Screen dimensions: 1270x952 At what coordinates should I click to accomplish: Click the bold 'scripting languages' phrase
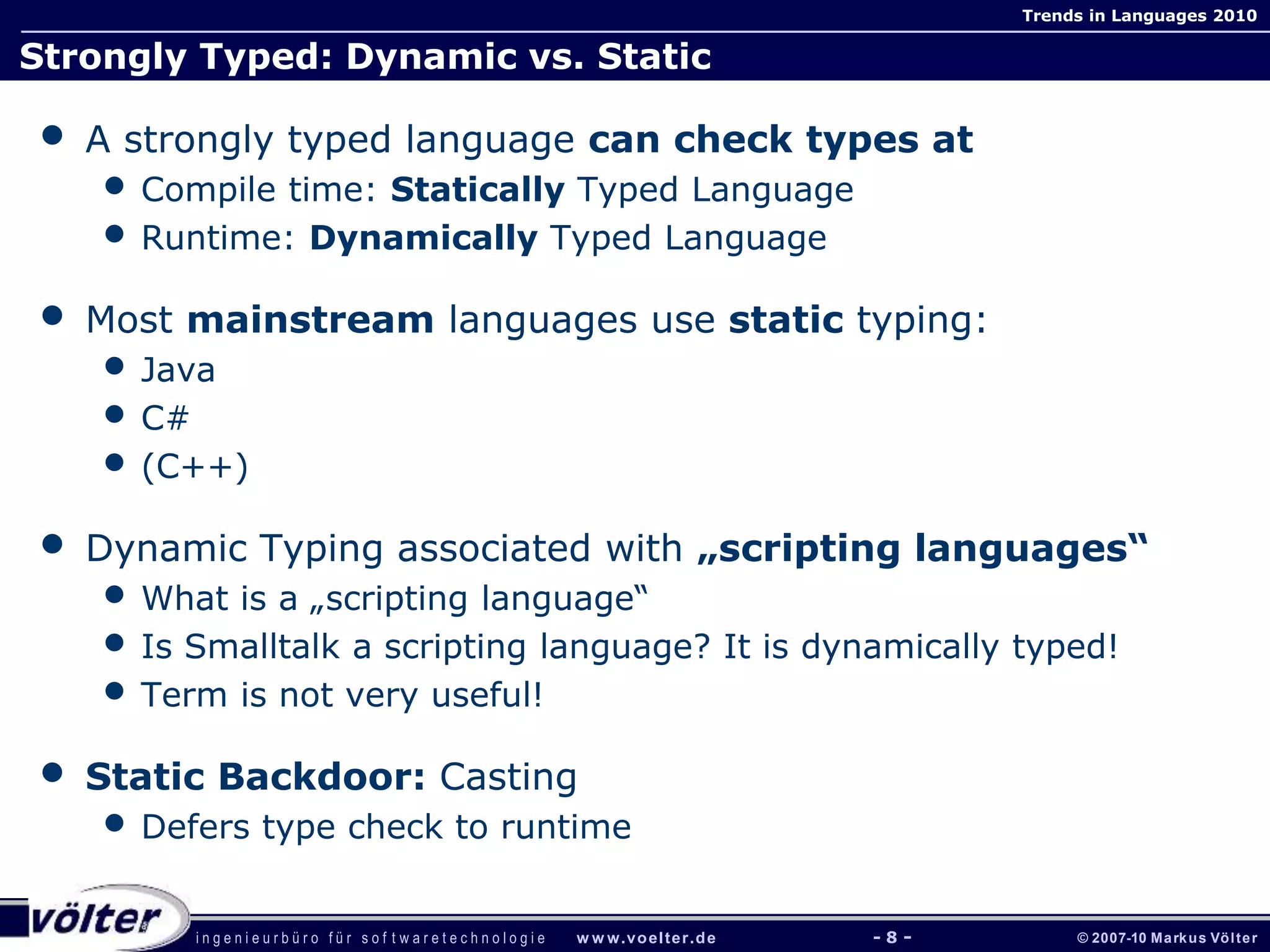(x=922, y=549)
